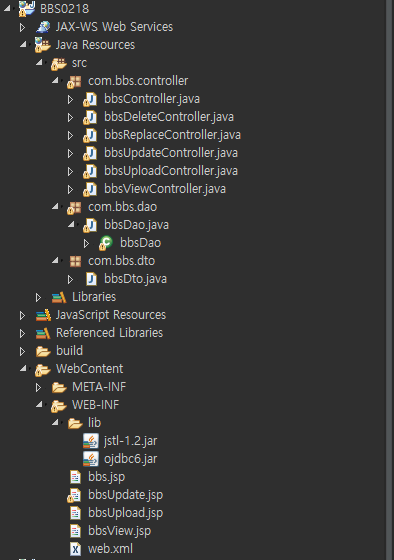Expand the JAX-WS Web Services node
Viewport: 394px width, 560px height.
coord(22,27)
